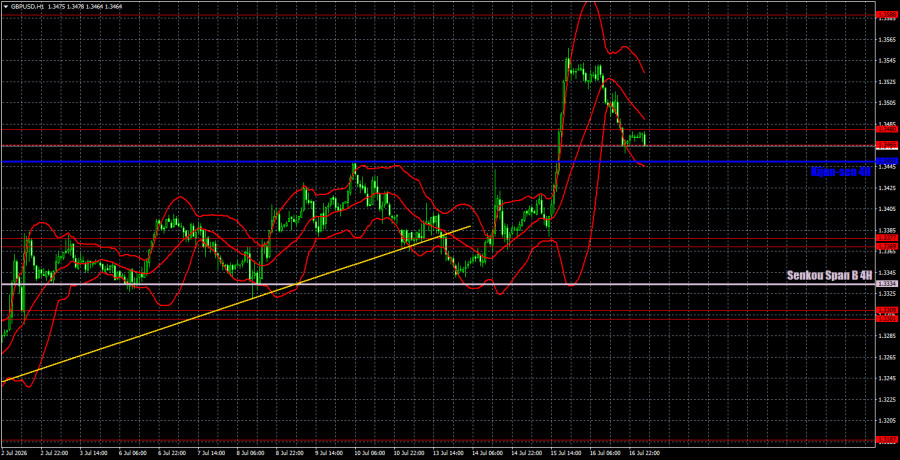Click the Kijun-sen 4H label
900x460 pixels.
[841, 171]
